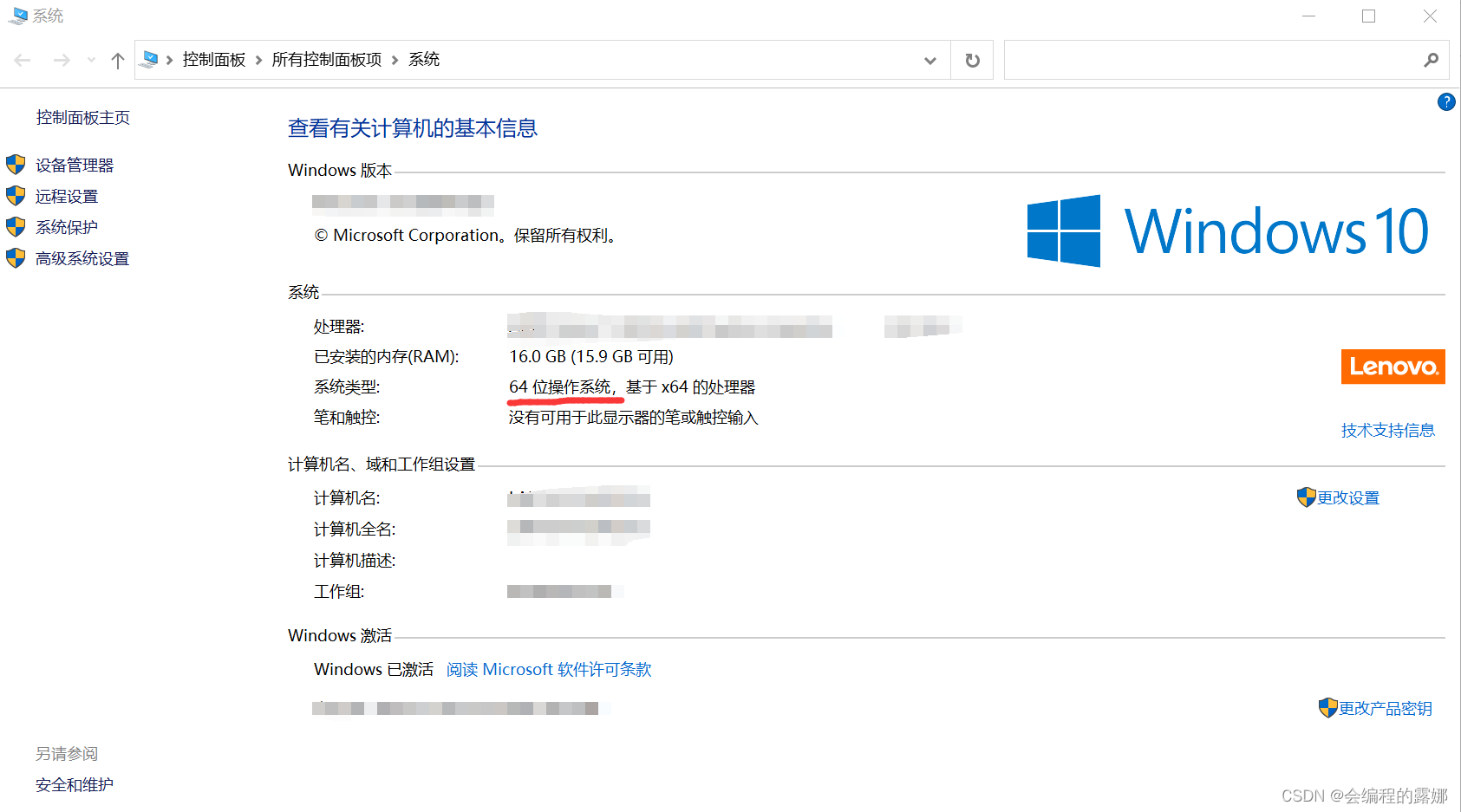
Task: Open 阅读 Microsoft 软件许可条款 link
Action: pos(549,669)
